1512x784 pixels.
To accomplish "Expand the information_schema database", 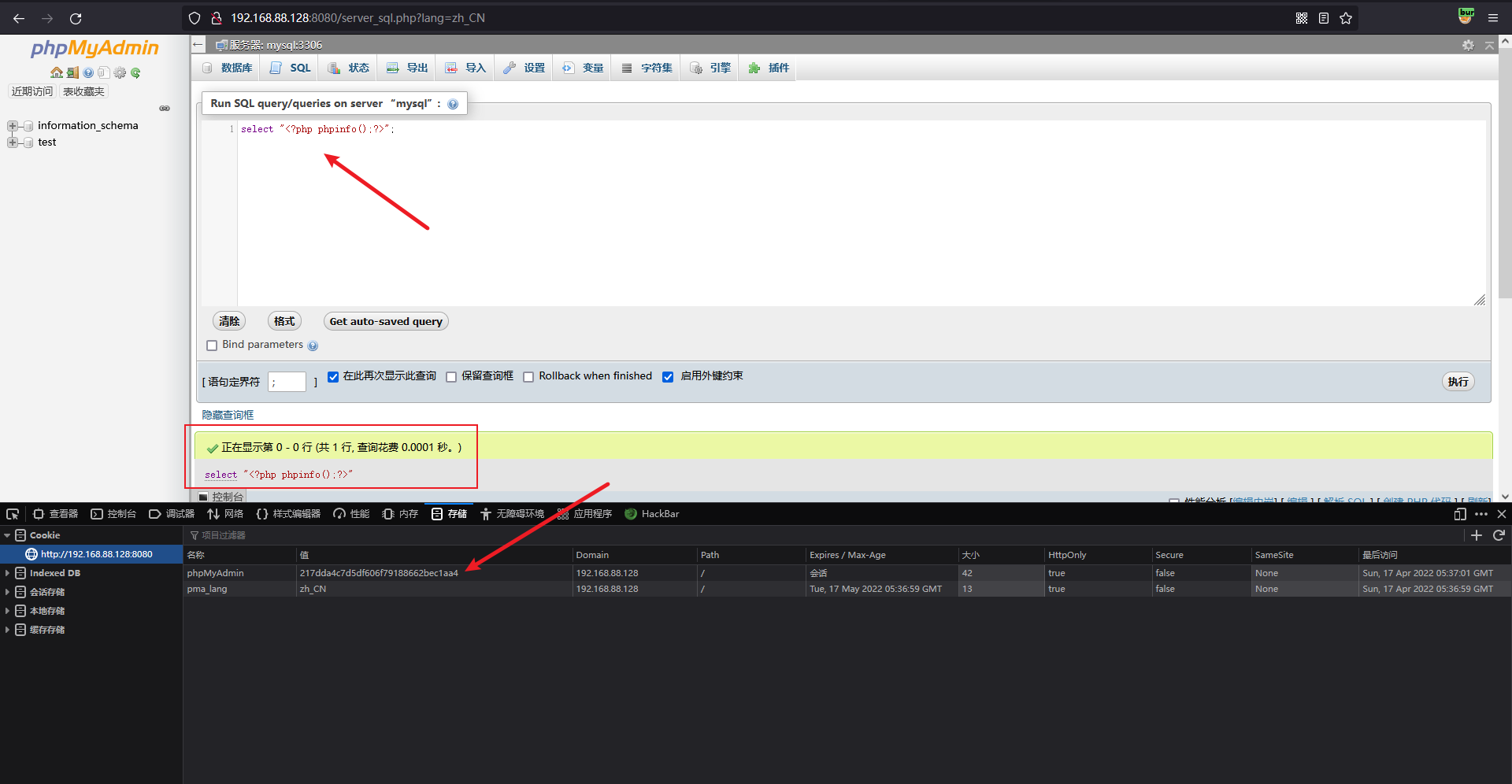I will (x=13, y=126).
